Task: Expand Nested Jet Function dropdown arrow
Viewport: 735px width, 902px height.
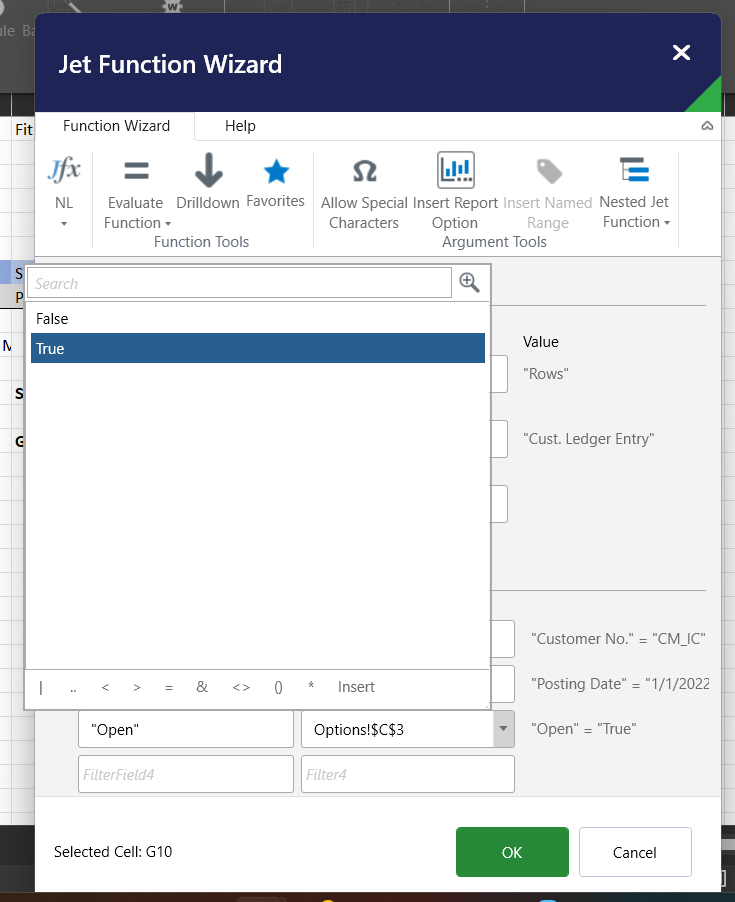Action: point(667,223)
